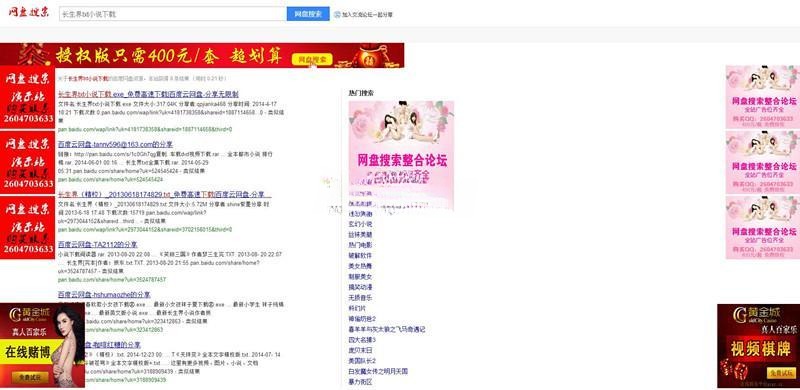Viewport: 800px width, 390px height.
Task: Open the 长生界（精校）_20130618174829.txt result
Action: coord(164,194)
